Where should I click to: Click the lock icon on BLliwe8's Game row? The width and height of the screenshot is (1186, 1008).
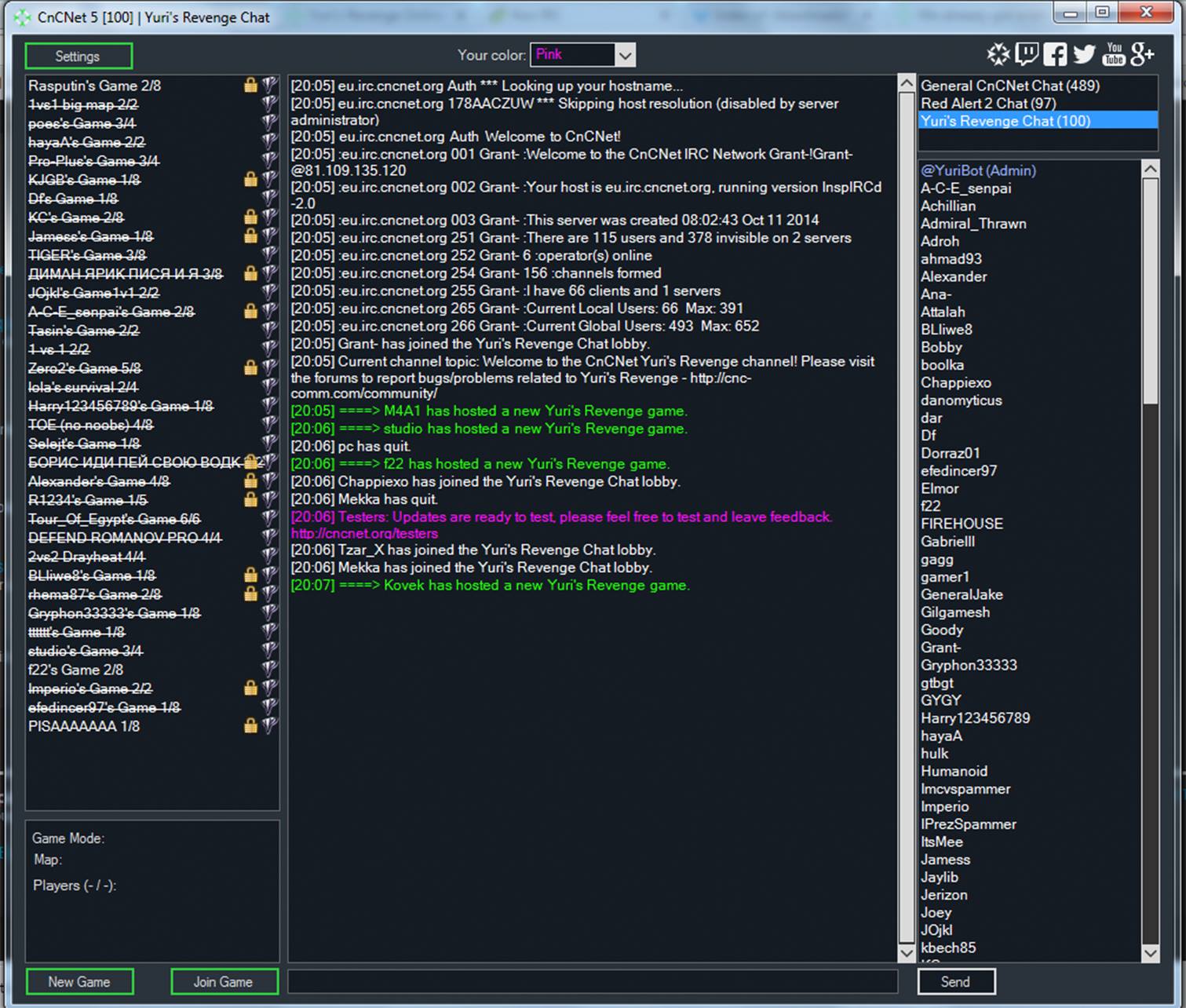click(250, 575)
